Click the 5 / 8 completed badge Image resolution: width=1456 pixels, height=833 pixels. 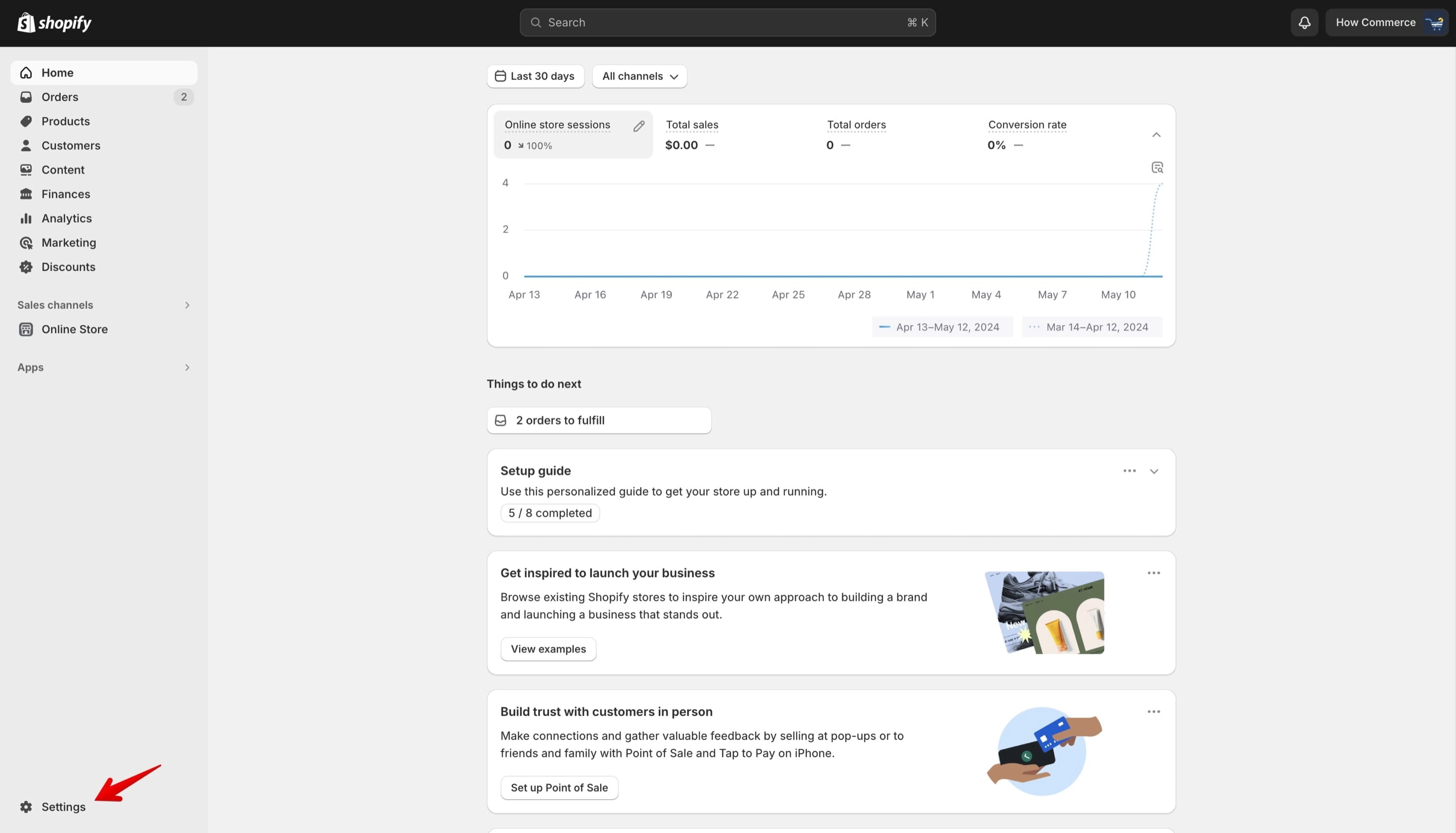(x=550, y=513)
